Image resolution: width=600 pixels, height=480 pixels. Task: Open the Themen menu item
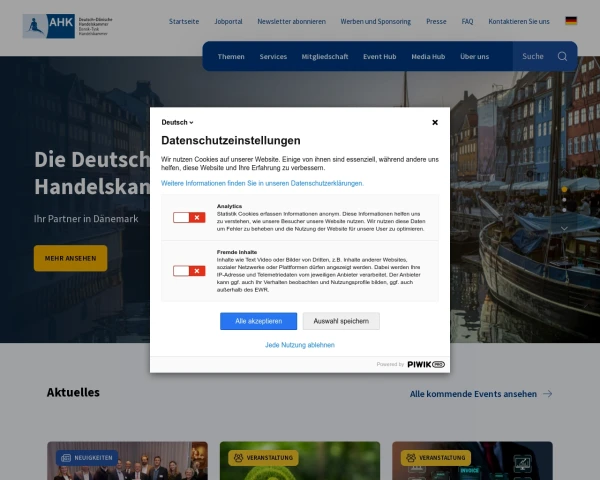click(231, 56)
